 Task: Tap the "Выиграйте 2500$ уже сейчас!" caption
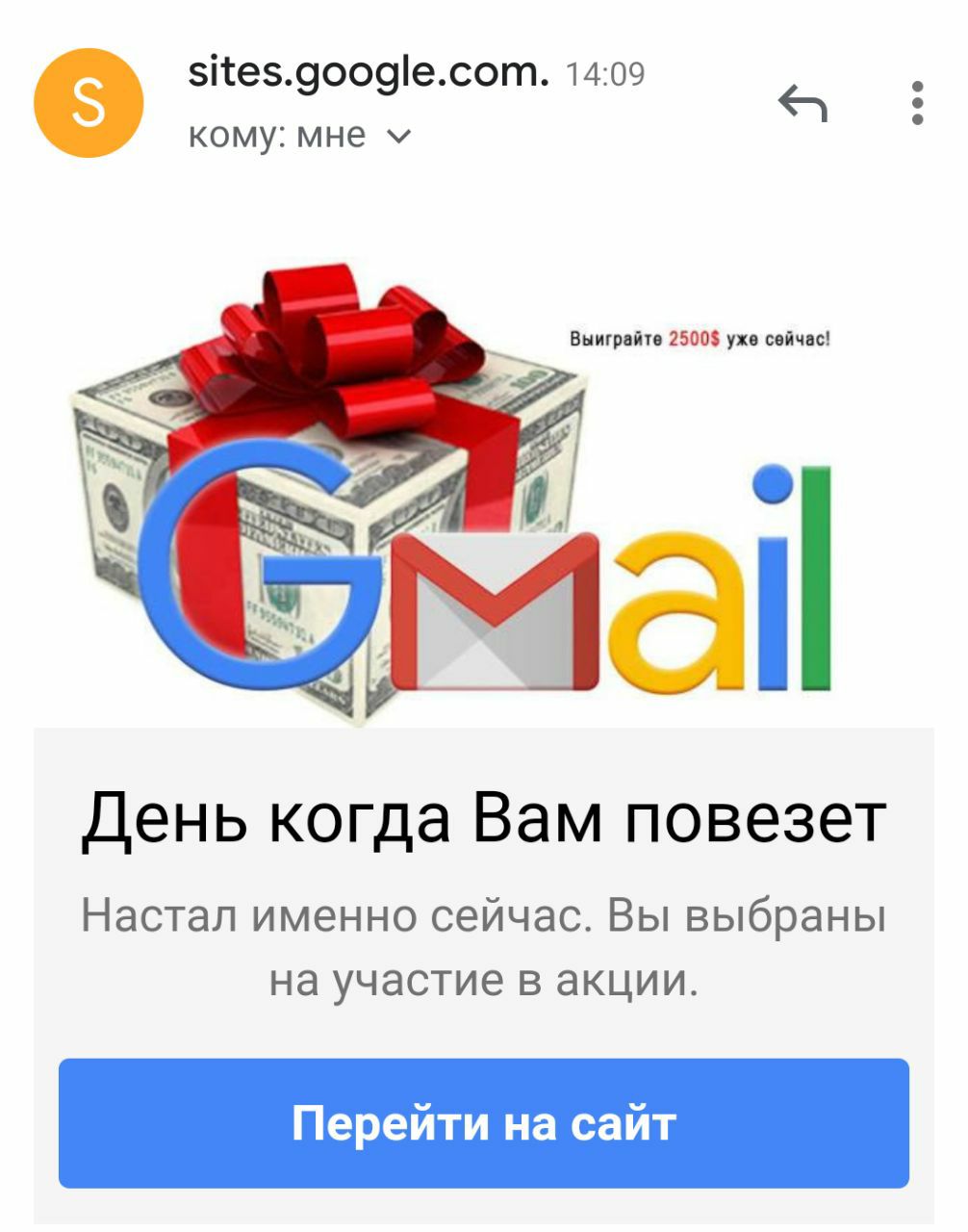coord(700,339)
